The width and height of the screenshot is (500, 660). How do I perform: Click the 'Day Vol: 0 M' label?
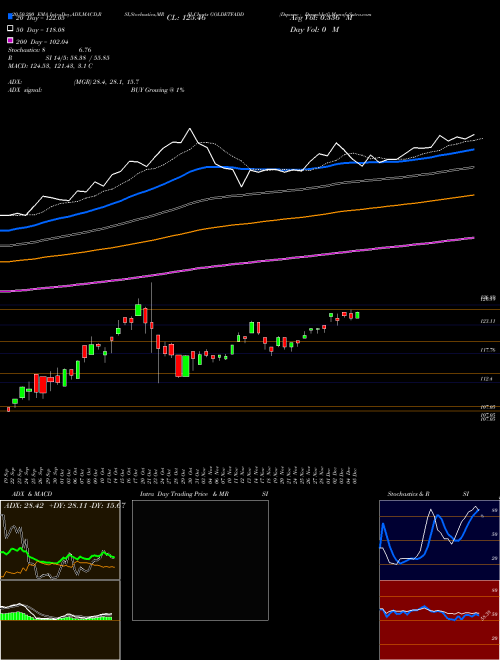pos(314,29)
